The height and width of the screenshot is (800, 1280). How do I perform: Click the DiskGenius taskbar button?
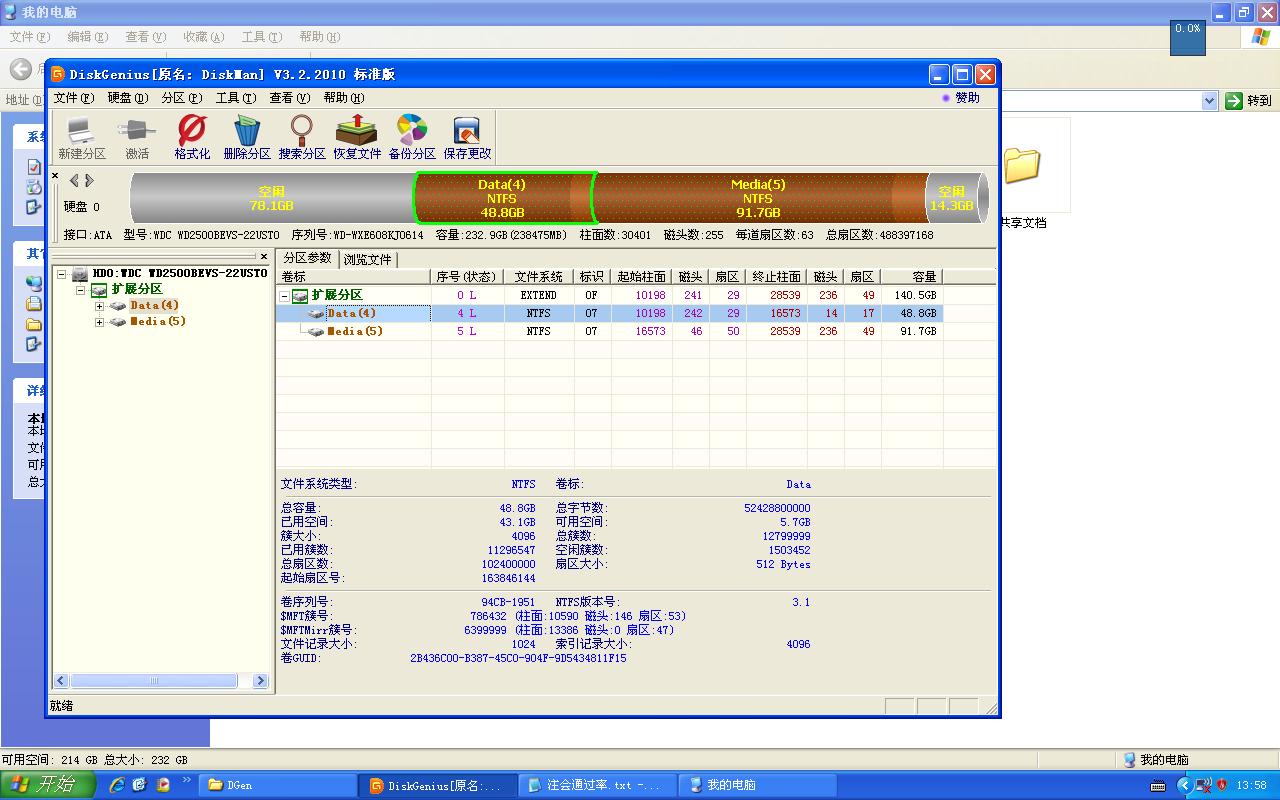pos(438,785)
